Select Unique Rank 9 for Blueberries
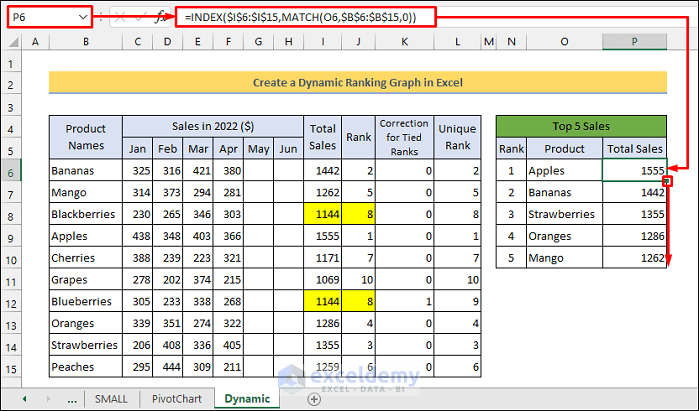 457,301
